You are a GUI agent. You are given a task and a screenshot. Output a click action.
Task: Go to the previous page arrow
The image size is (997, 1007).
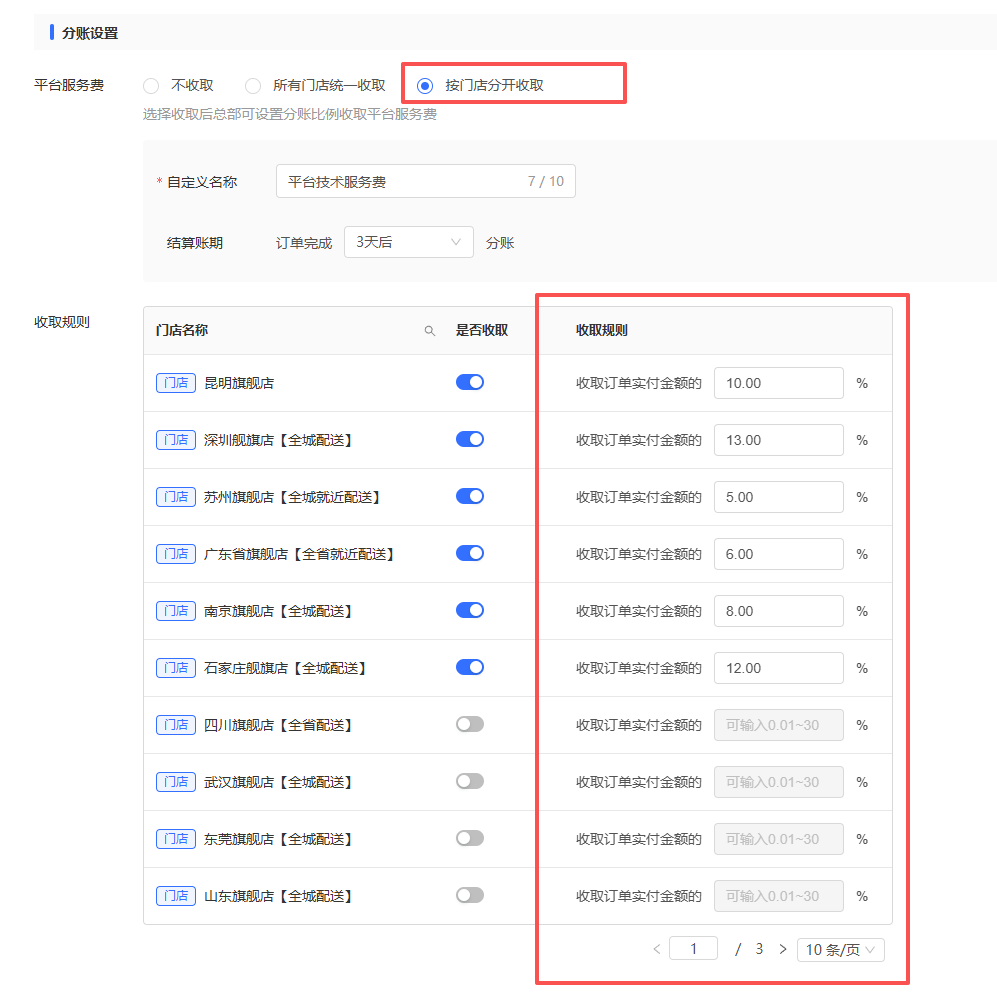[x=656, y=949]
